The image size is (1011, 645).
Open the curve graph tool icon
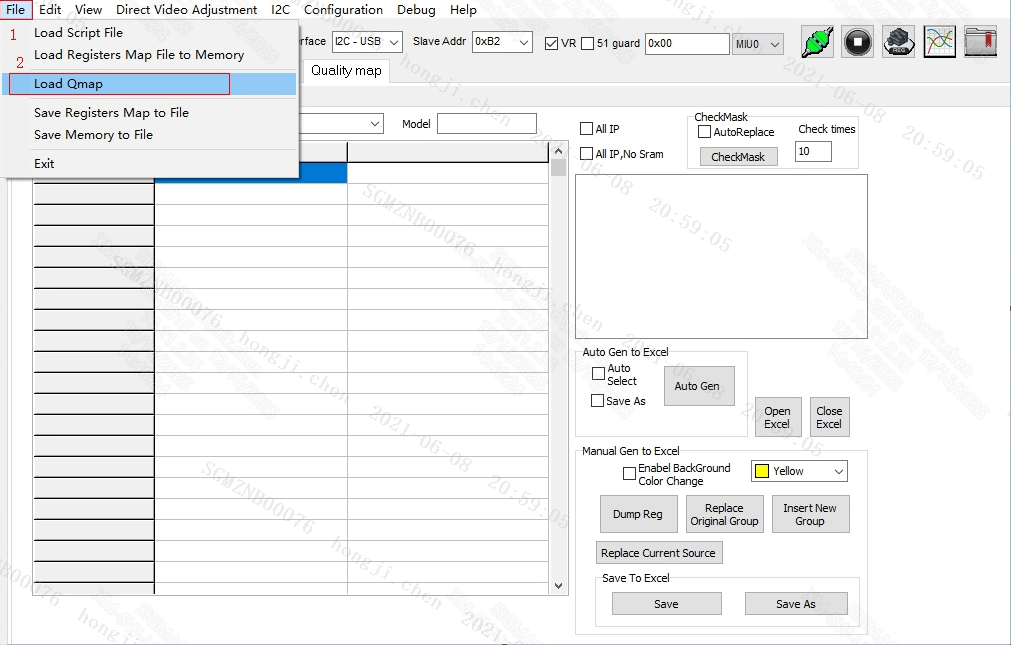pyautogui.click(x=939, y=42)
